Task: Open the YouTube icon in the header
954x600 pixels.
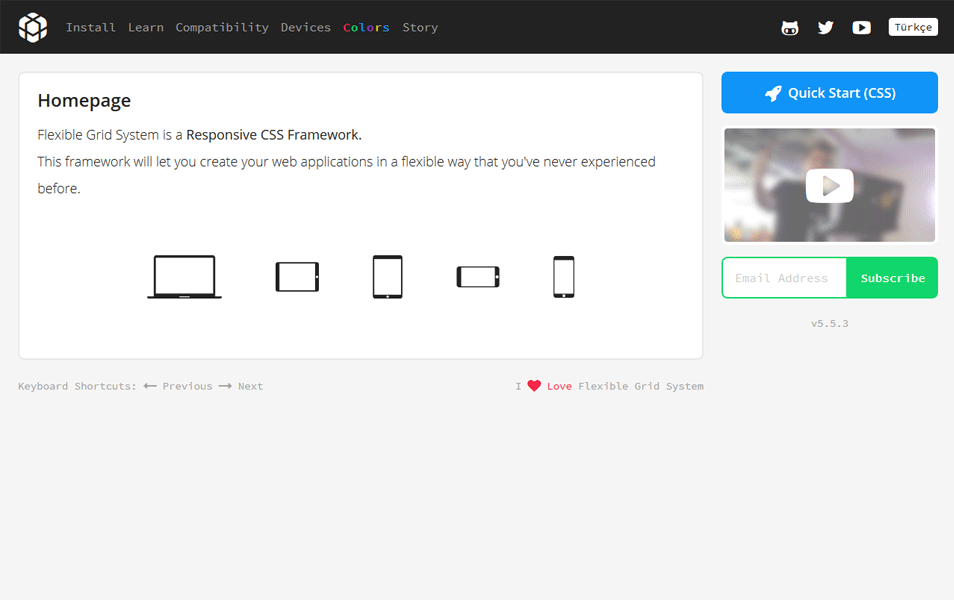Action: 861,27
